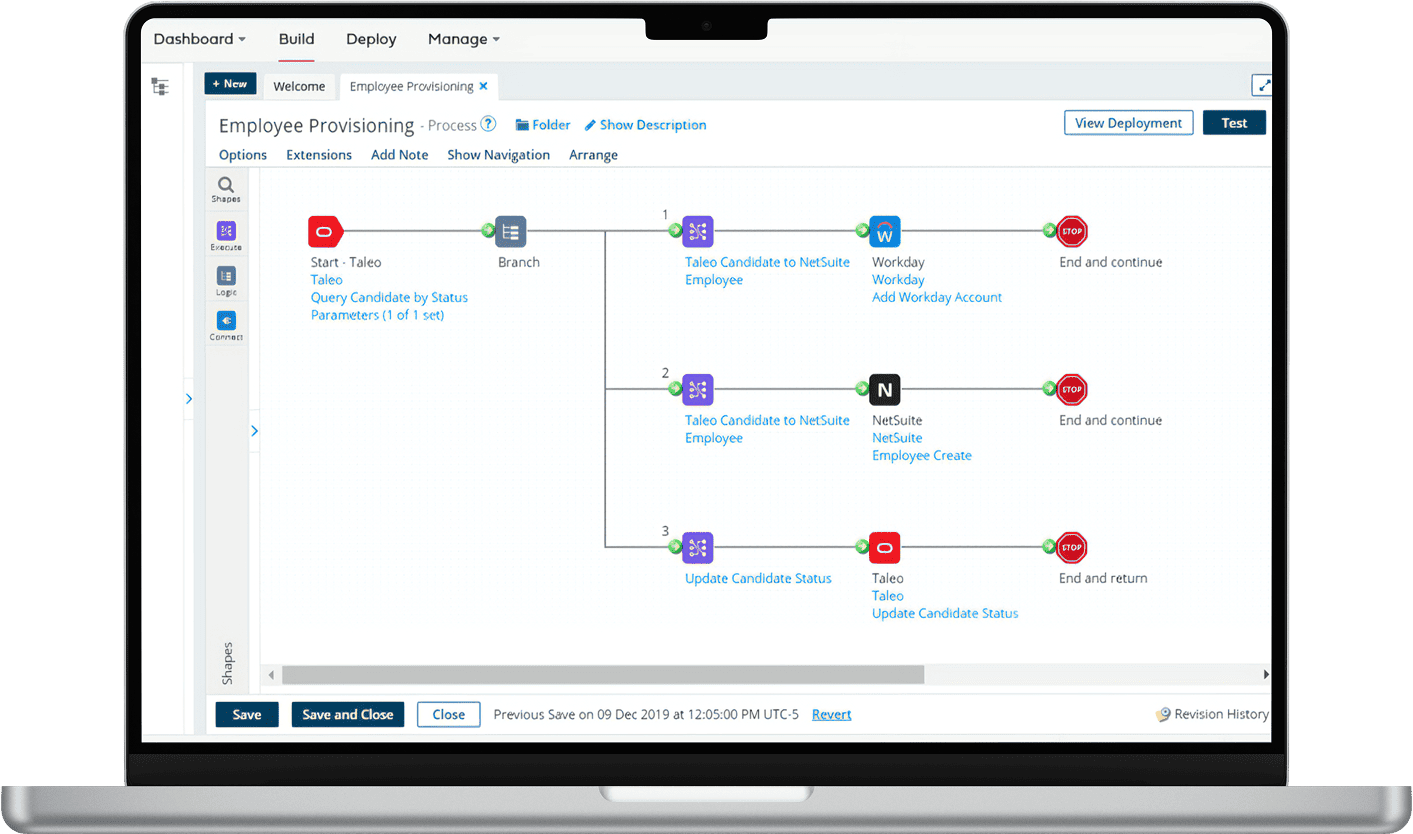This screenshot has width=1413, height=834.
Task: Open the Dashboard dropdown menu
Action: point(199,39)
